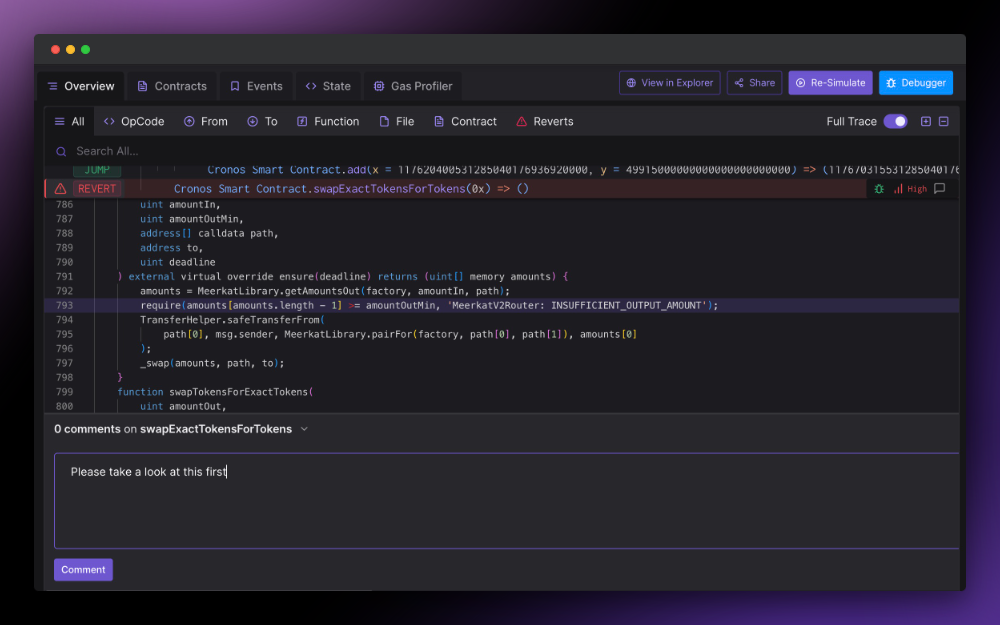
Task: Open the Events tab
Action: 256,86
